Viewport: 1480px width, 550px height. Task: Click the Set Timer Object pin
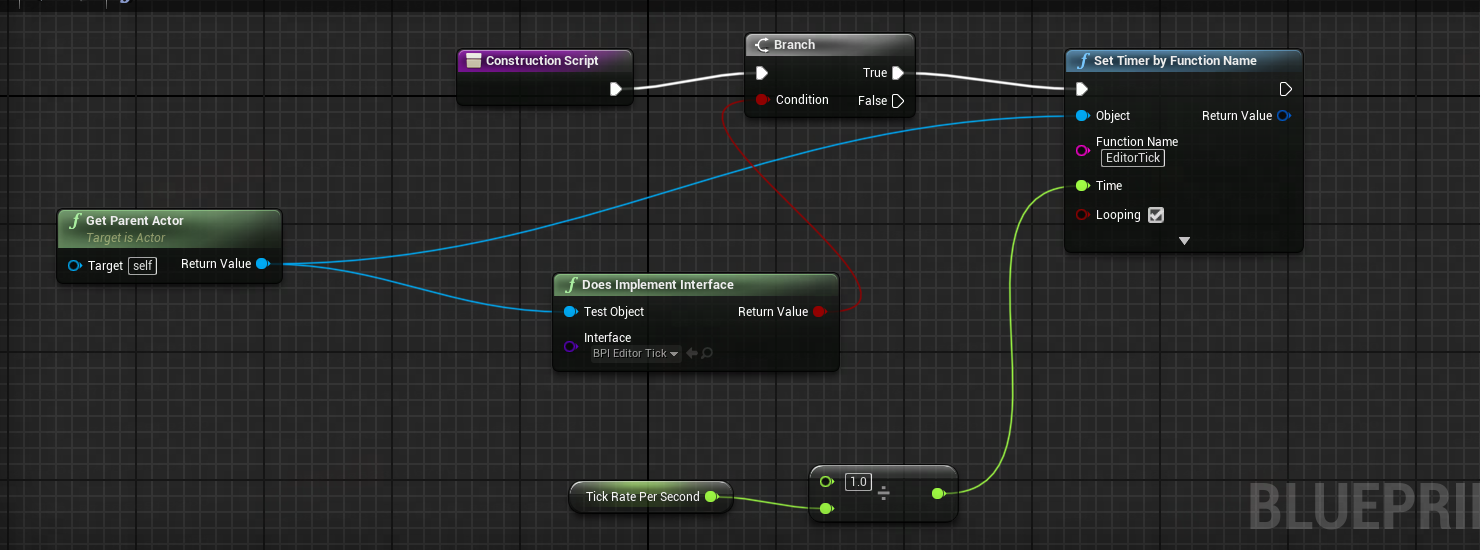(1082, 116)
